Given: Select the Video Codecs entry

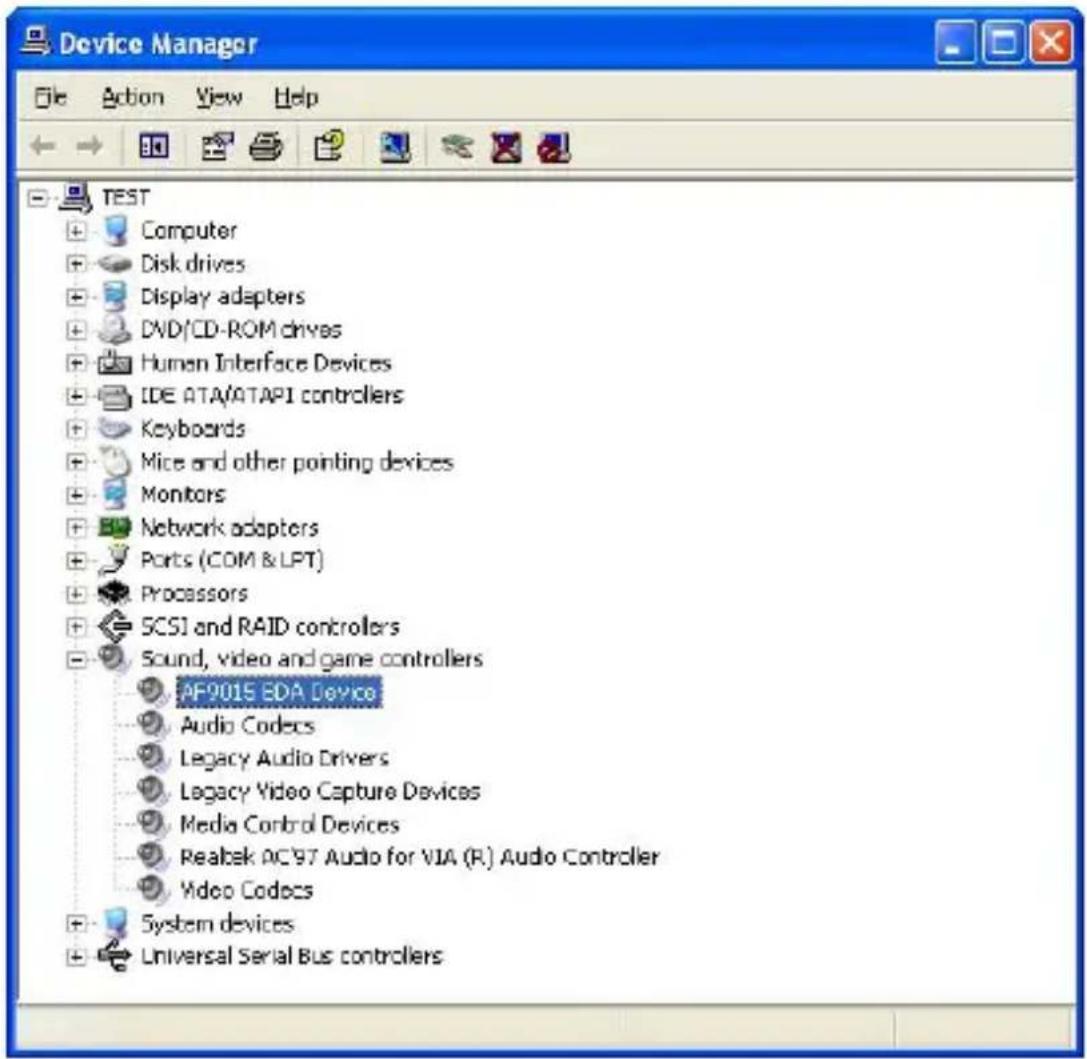Looking at the screenshot, I should [x=246, y=890].
